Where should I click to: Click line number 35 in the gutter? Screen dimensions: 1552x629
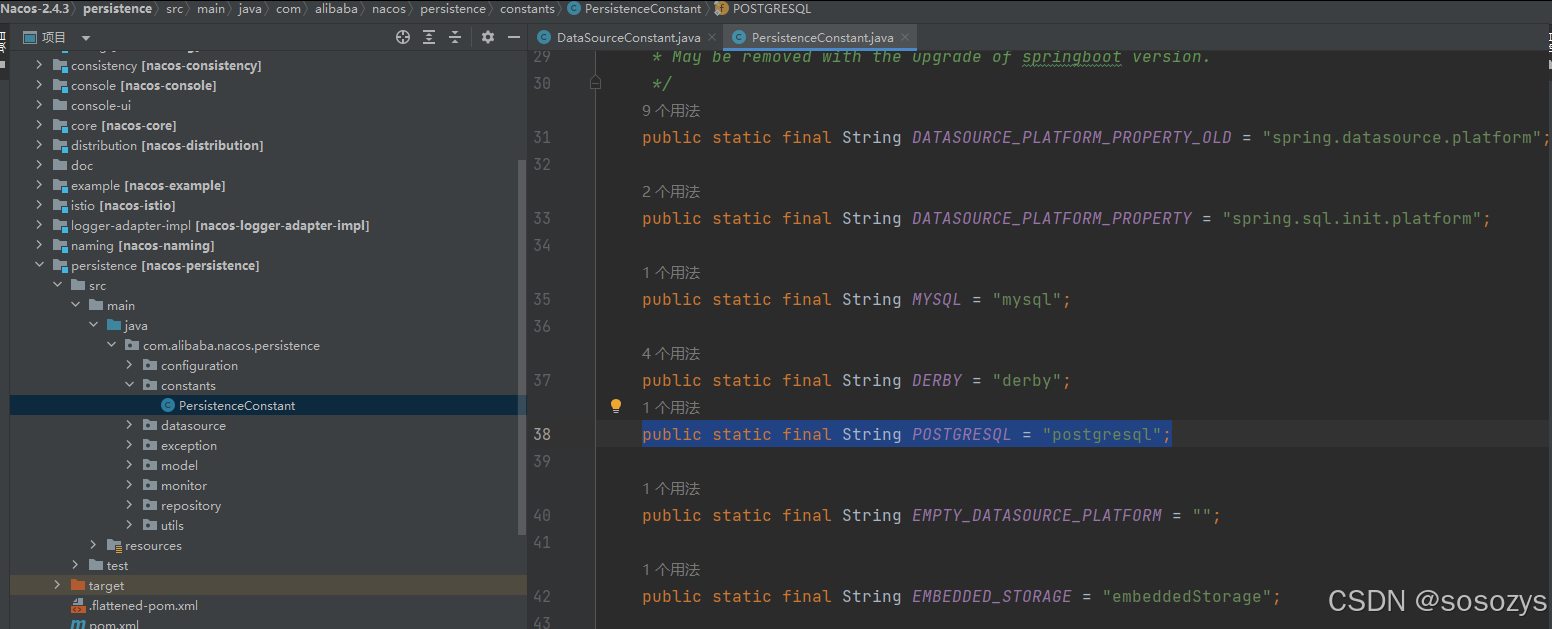[x=542, y=299]
